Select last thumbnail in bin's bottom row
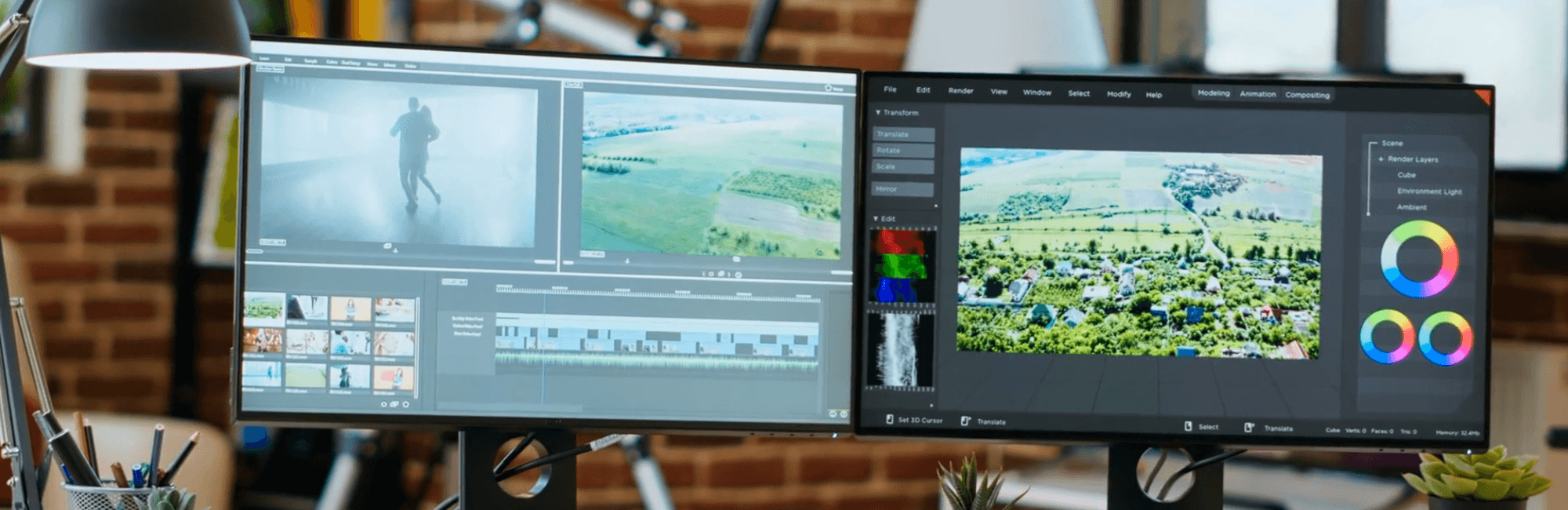The image size is (1568, 510). point(394,377)
